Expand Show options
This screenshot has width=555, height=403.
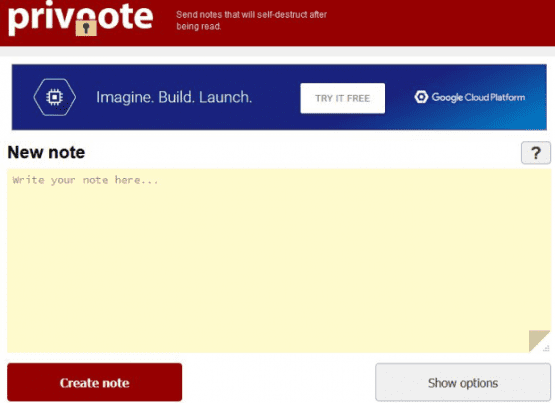tap(463, 382)
